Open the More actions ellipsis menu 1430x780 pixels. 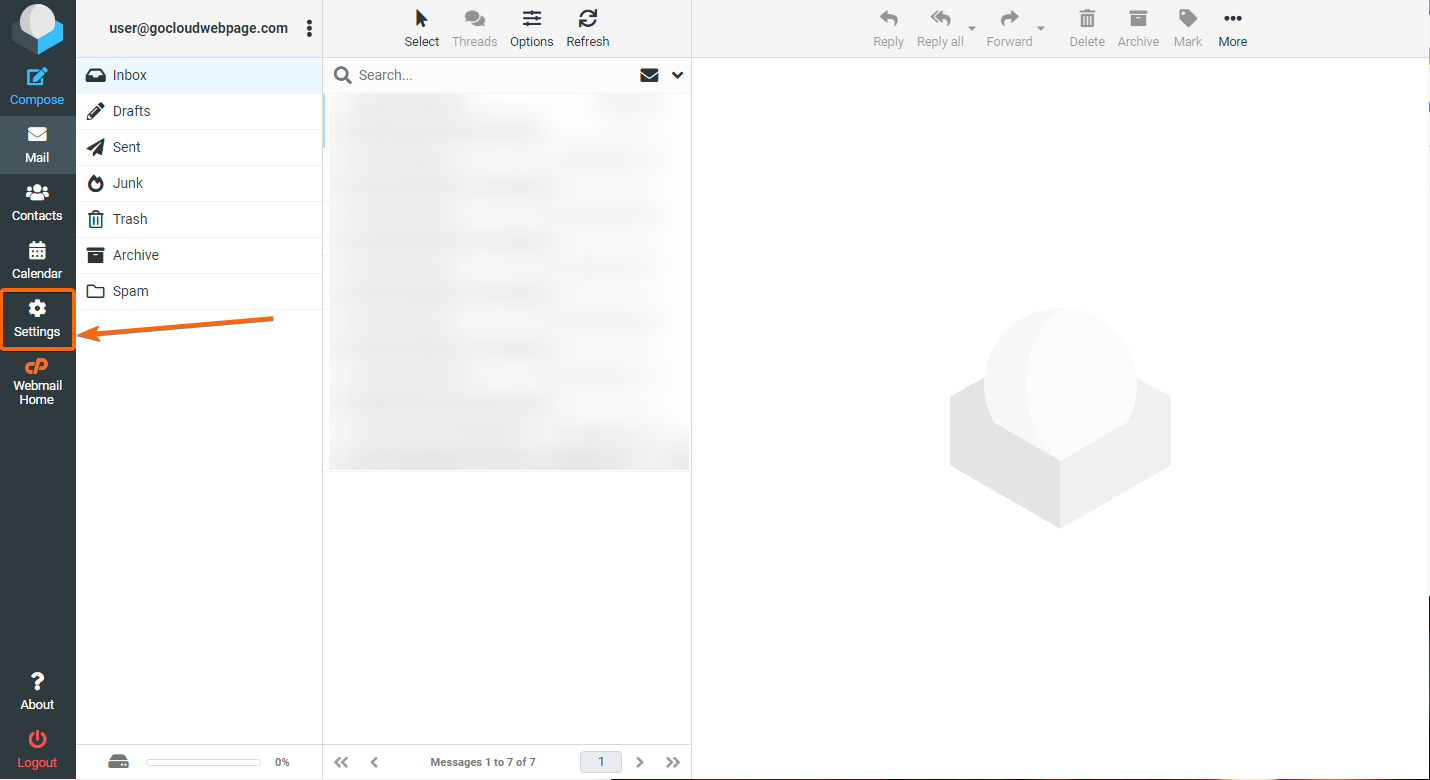[1233, 29]
